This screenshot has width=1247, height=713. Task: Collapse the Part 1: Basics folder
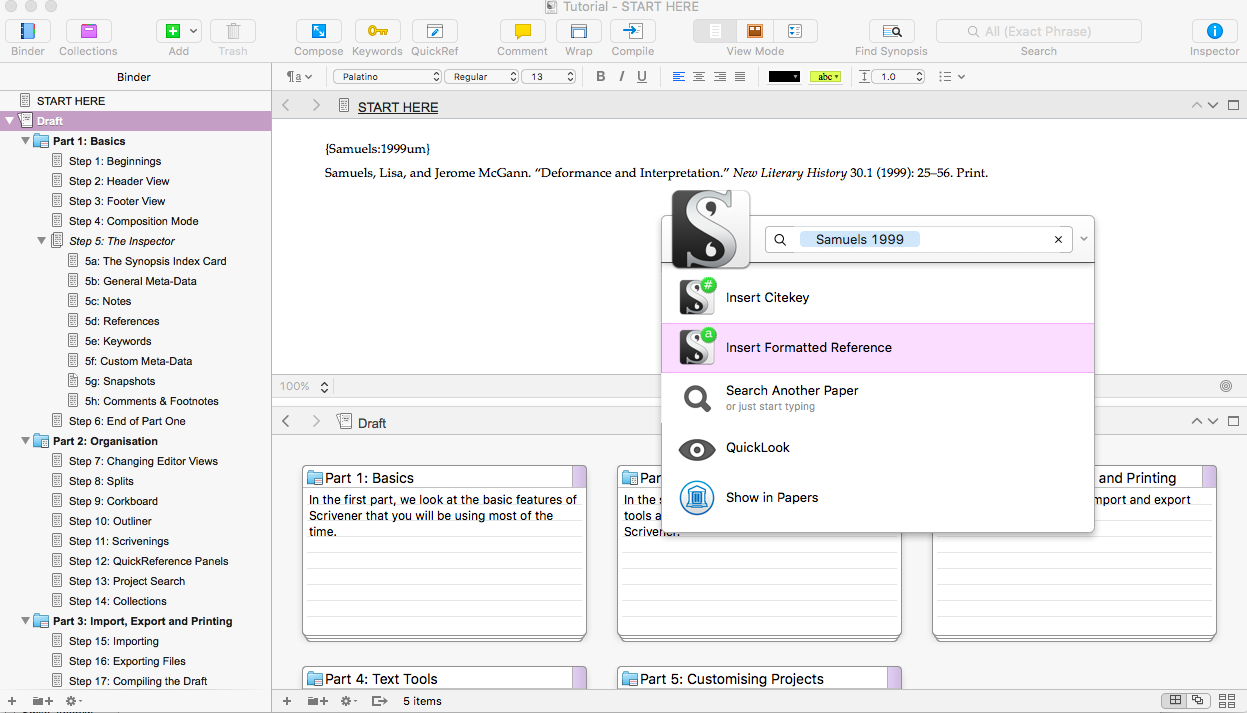(x=26, y=141)
